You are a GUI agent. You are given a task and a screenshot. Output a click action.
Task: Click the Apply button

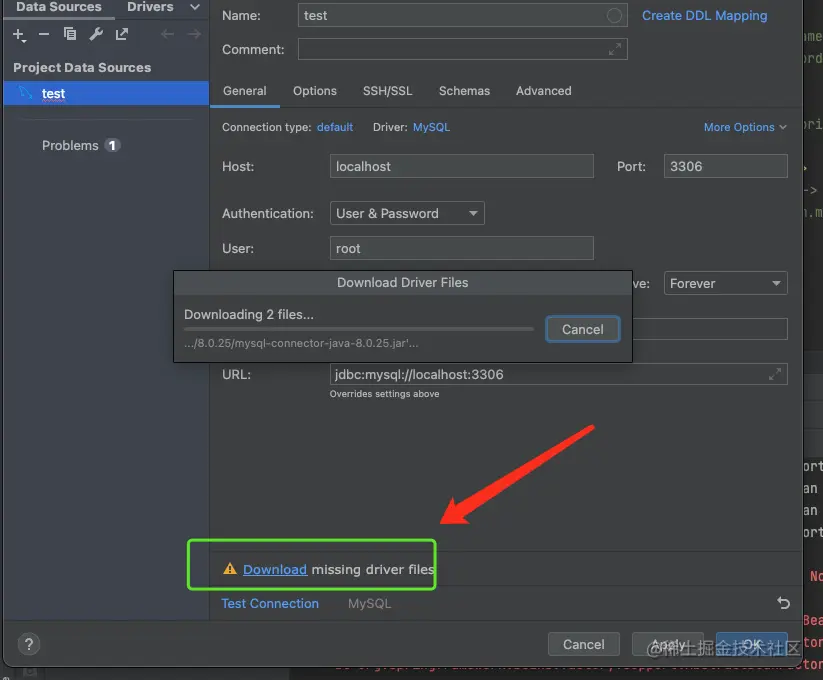[x=668, y=644]
